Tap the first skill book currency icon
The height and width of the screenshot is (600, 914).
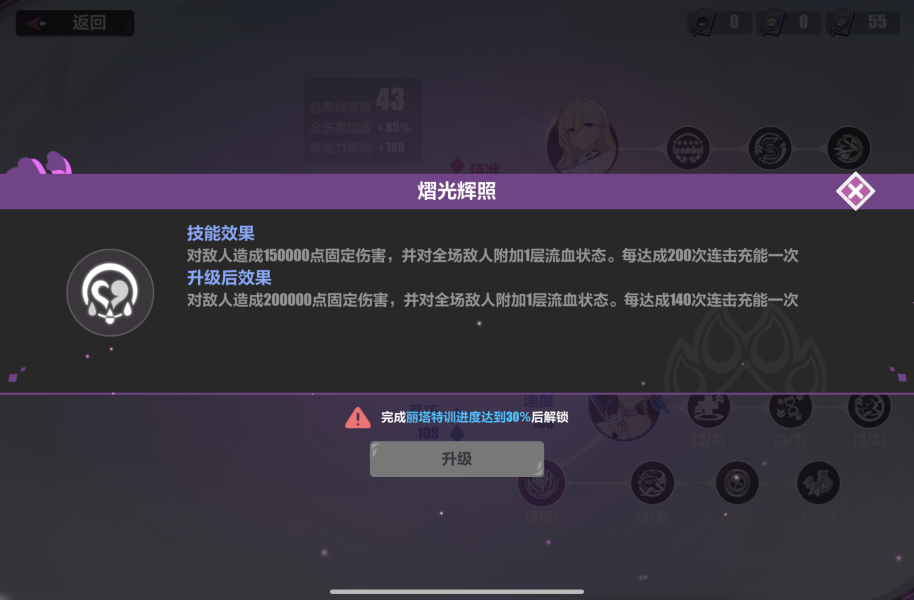(704, 23)
